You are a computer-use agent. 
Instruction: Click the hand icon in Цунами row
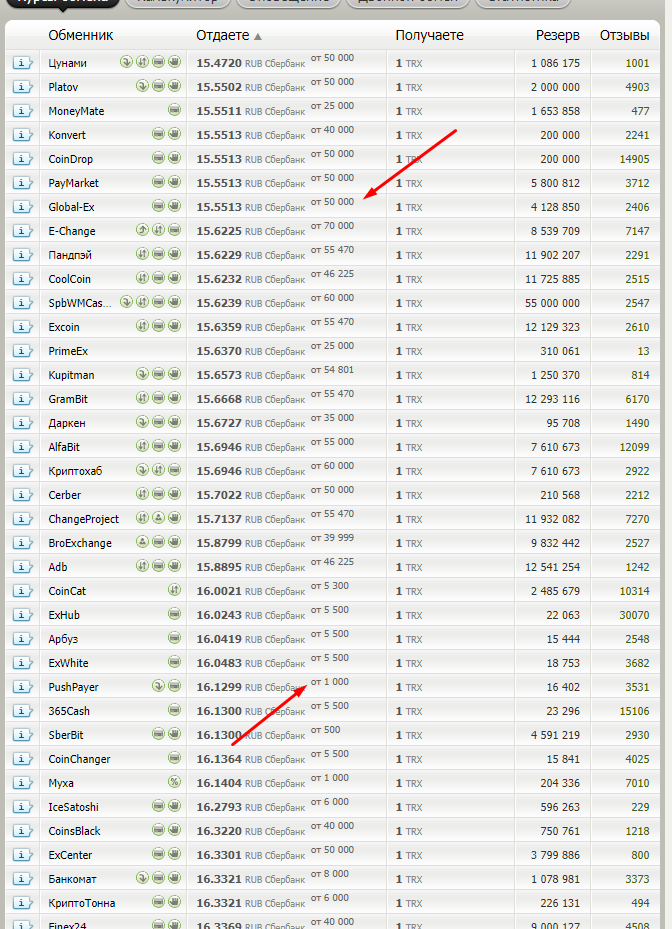point(174,62)
